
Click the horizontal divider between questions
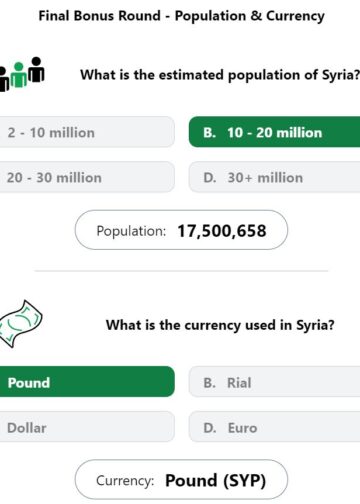[181, 271]
